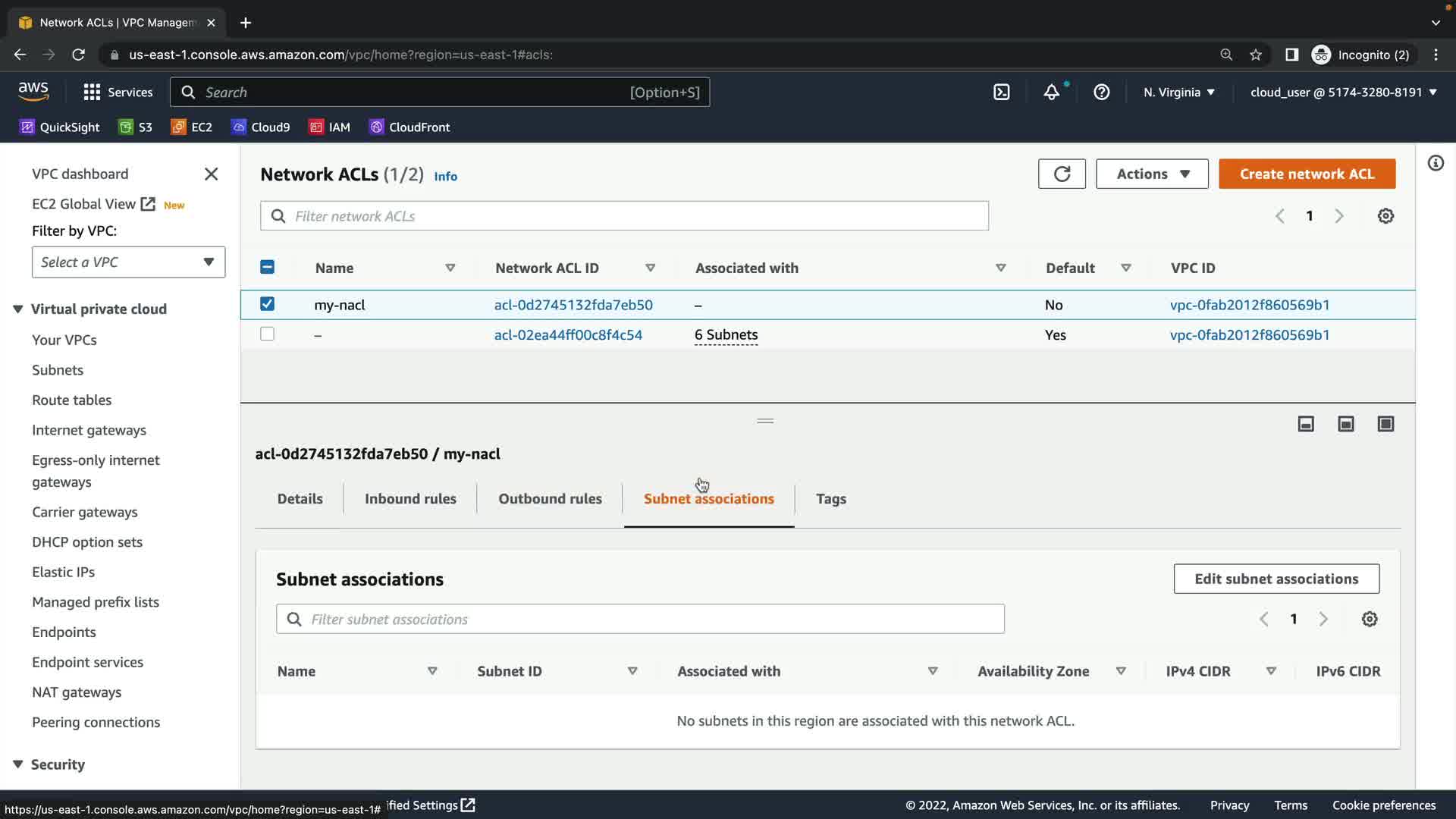Uncheck the my-nacl row checkbox
This screenshot has height=819, width=1456.
click(x=267, y=304)
